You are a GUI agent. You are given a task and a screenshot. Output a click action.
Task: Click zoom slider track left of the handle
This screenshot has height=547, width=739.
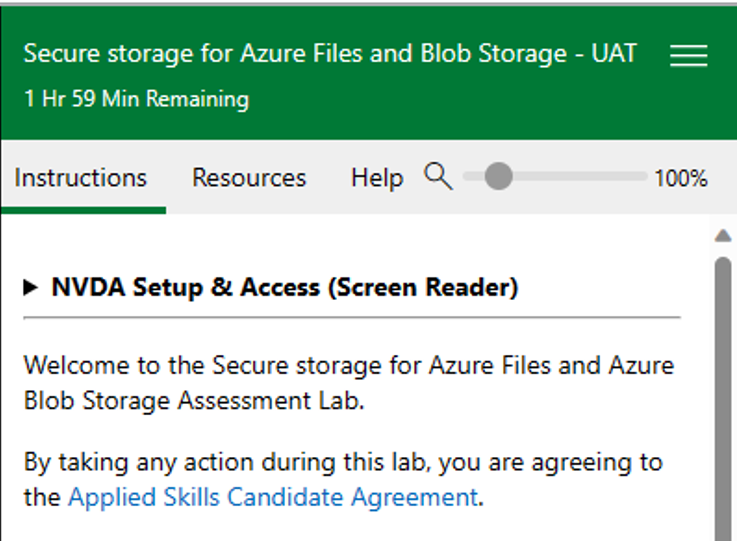point(472,177)
